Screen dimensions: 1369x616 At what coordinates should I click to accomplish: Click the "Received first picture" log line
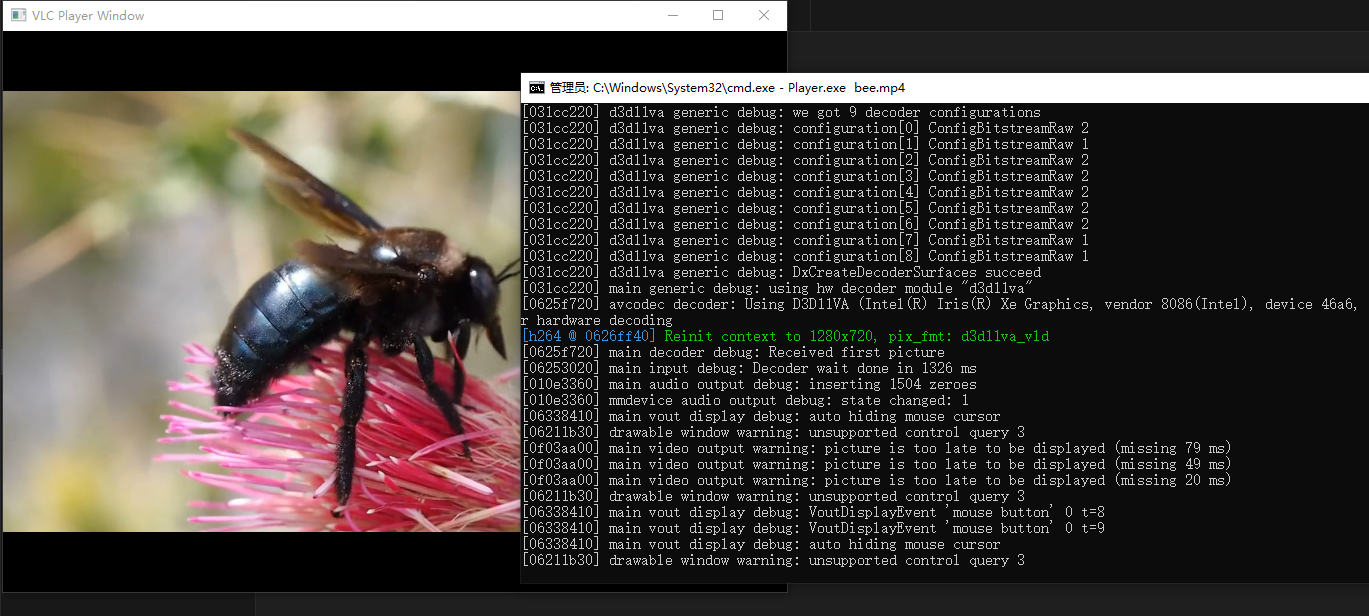[856, 352]
